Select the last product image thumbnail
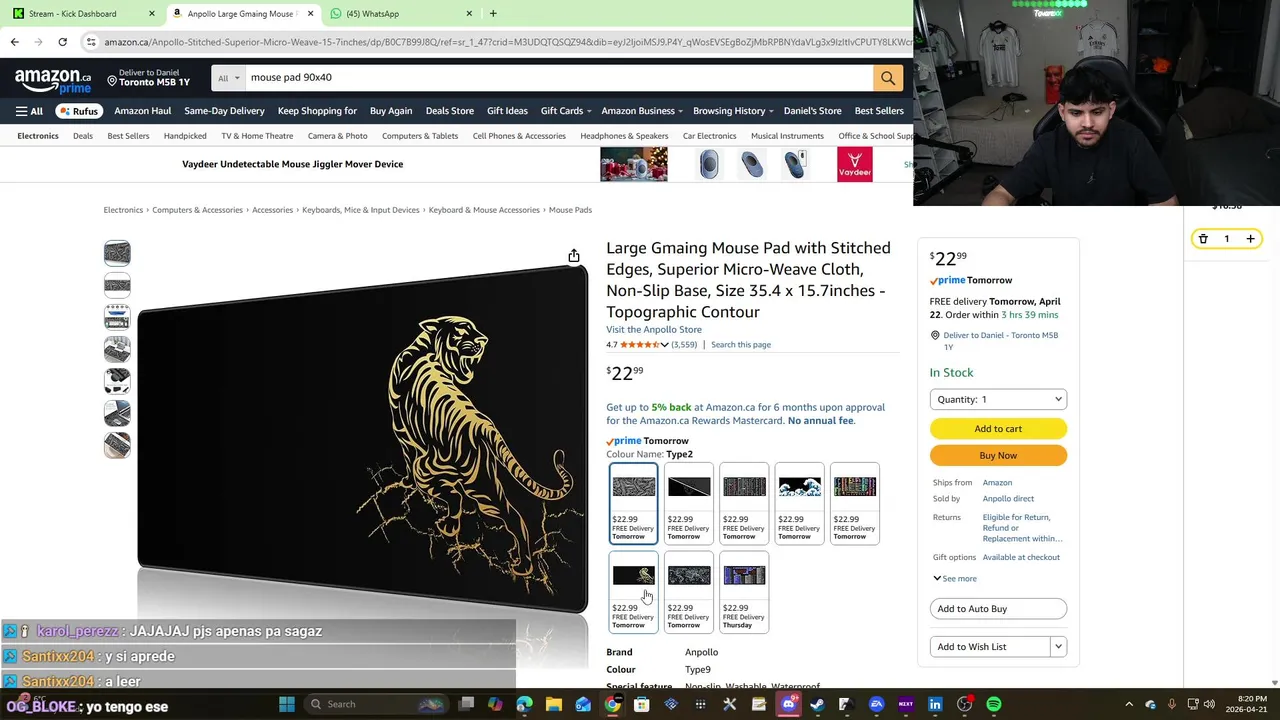The height and width of the screenshot is (720, 1280). click(x=117, y=444)
